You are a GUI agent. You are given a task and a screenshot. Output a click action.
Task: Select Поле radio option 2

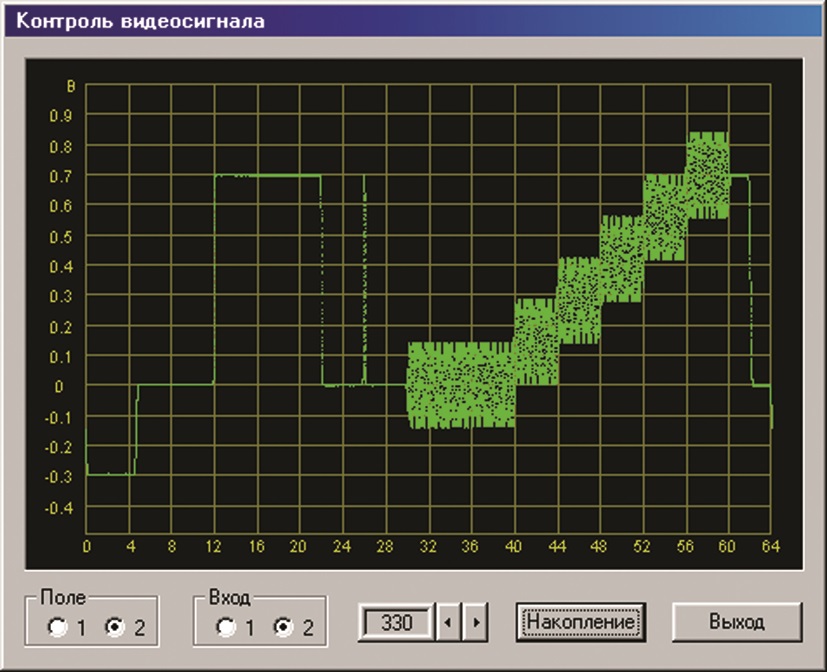(x=116, y=627)
